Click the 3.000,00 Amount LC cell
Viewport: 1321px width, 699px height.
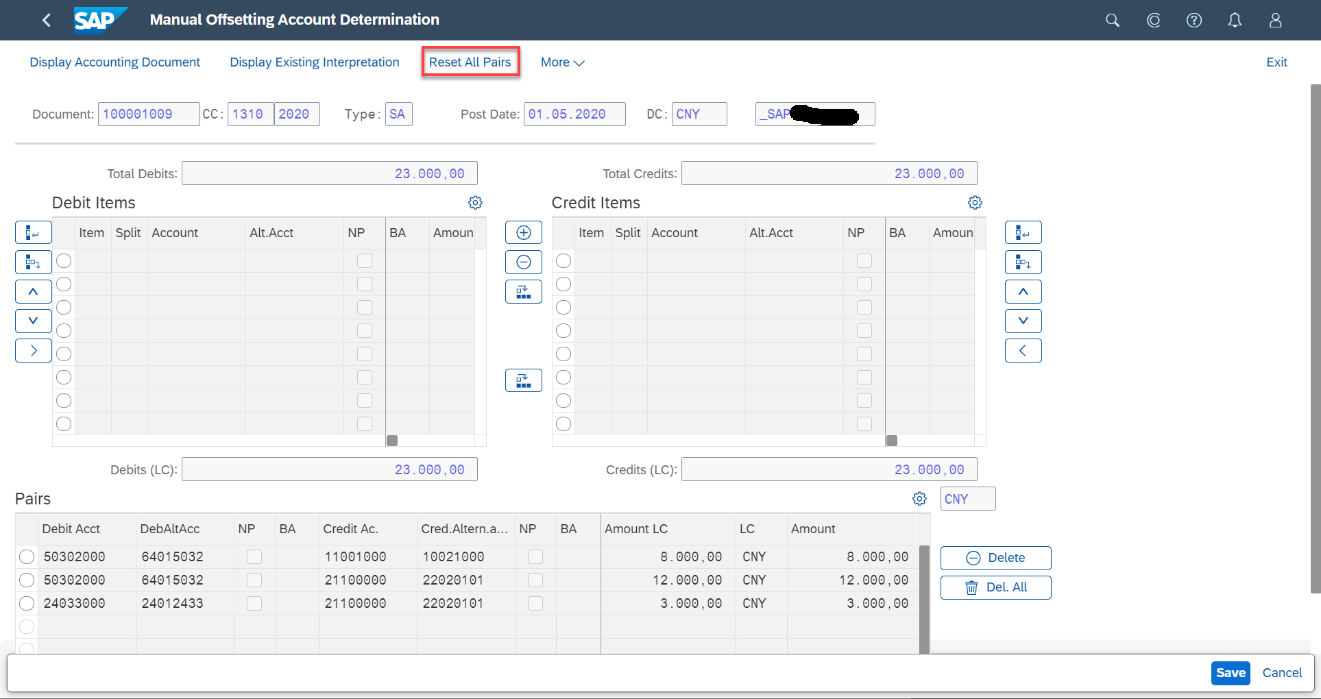click(x=668, y=603)
